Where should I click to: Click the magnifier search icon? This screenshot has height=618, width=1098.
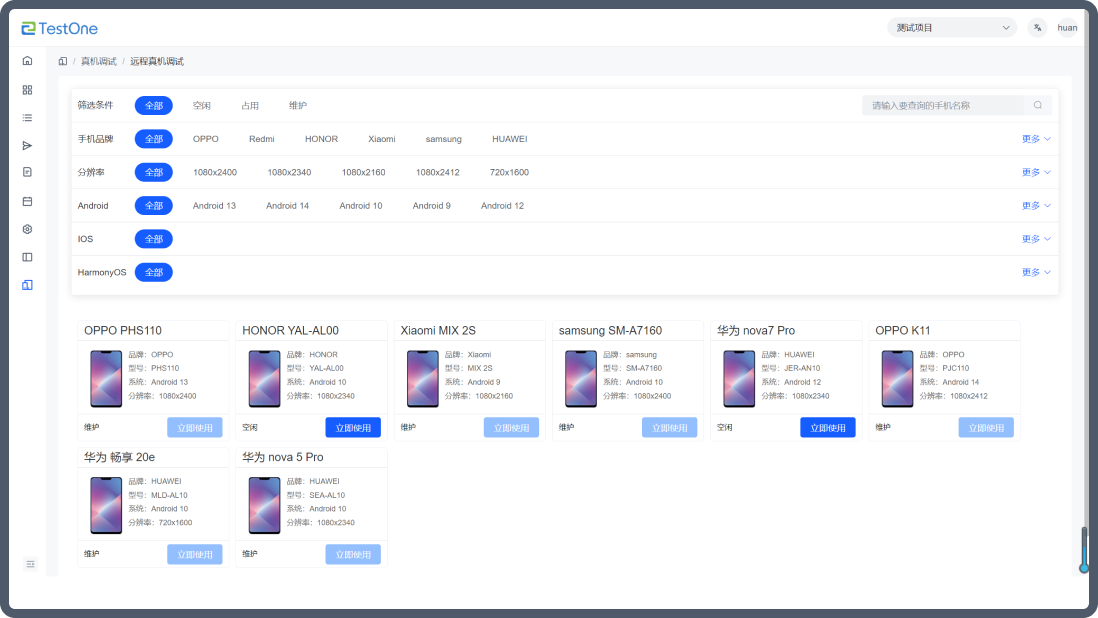pyautogui.click(x=1038, y=106)
